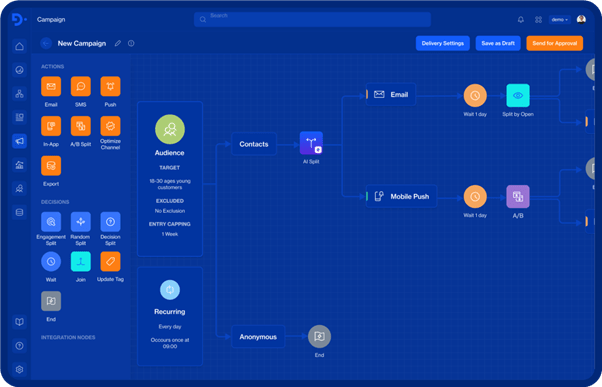Open the notifications bell icon

521,20
